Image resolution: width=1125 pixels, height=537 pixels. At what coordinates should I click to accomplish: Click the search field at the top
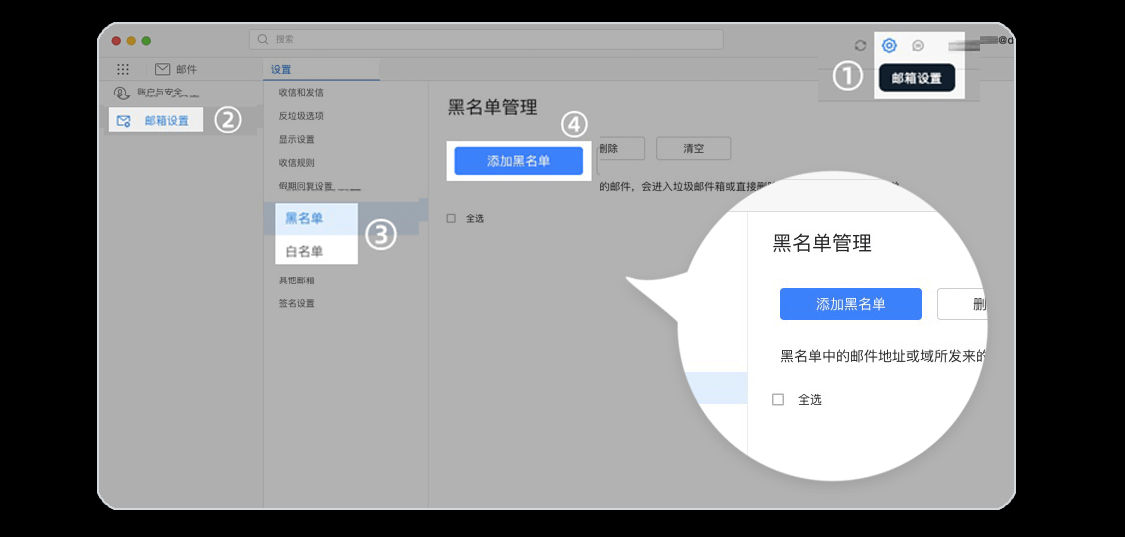coord(486,39)
